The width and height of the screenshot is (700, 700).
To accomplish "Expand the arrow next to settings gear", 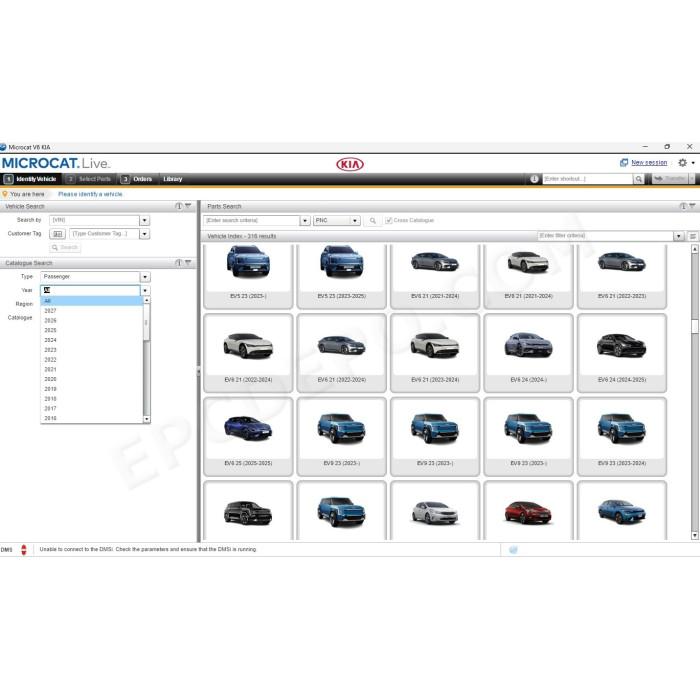I will coord(693,163).
